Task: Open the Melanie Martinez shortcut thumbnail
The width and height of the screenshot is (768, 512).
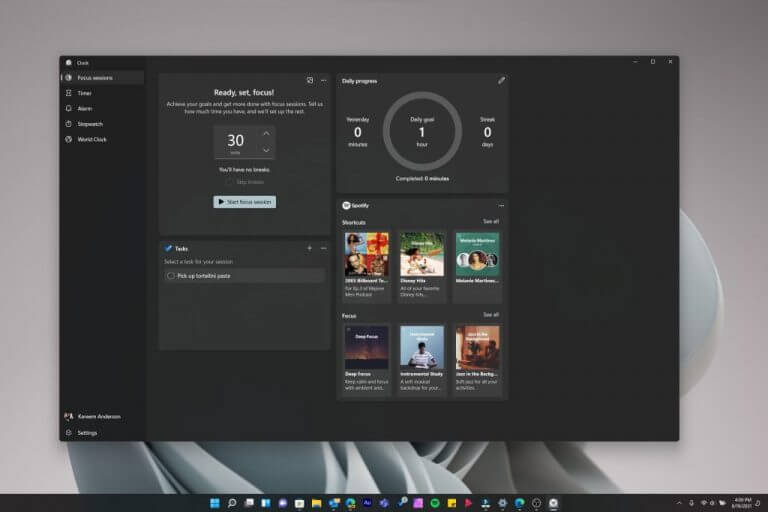Action: point(478,254)
